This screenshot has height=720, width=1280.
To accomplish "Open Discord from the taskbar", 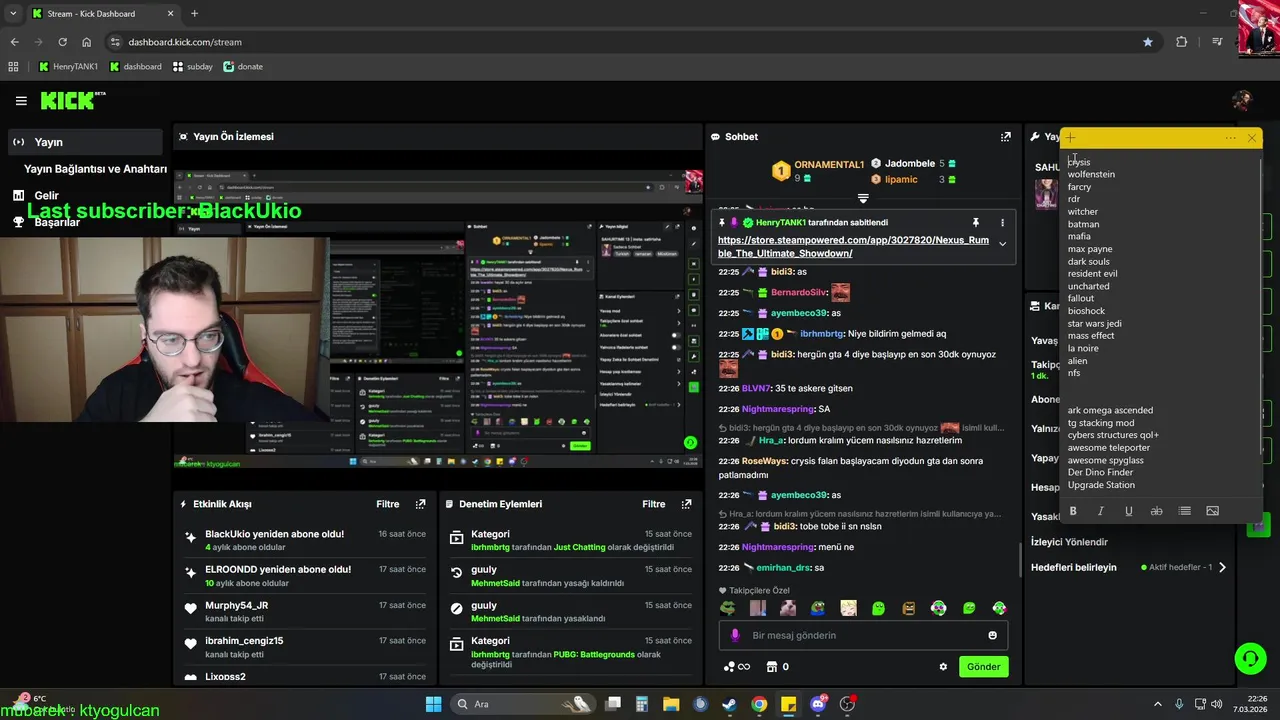I will [x=818, y=704].
